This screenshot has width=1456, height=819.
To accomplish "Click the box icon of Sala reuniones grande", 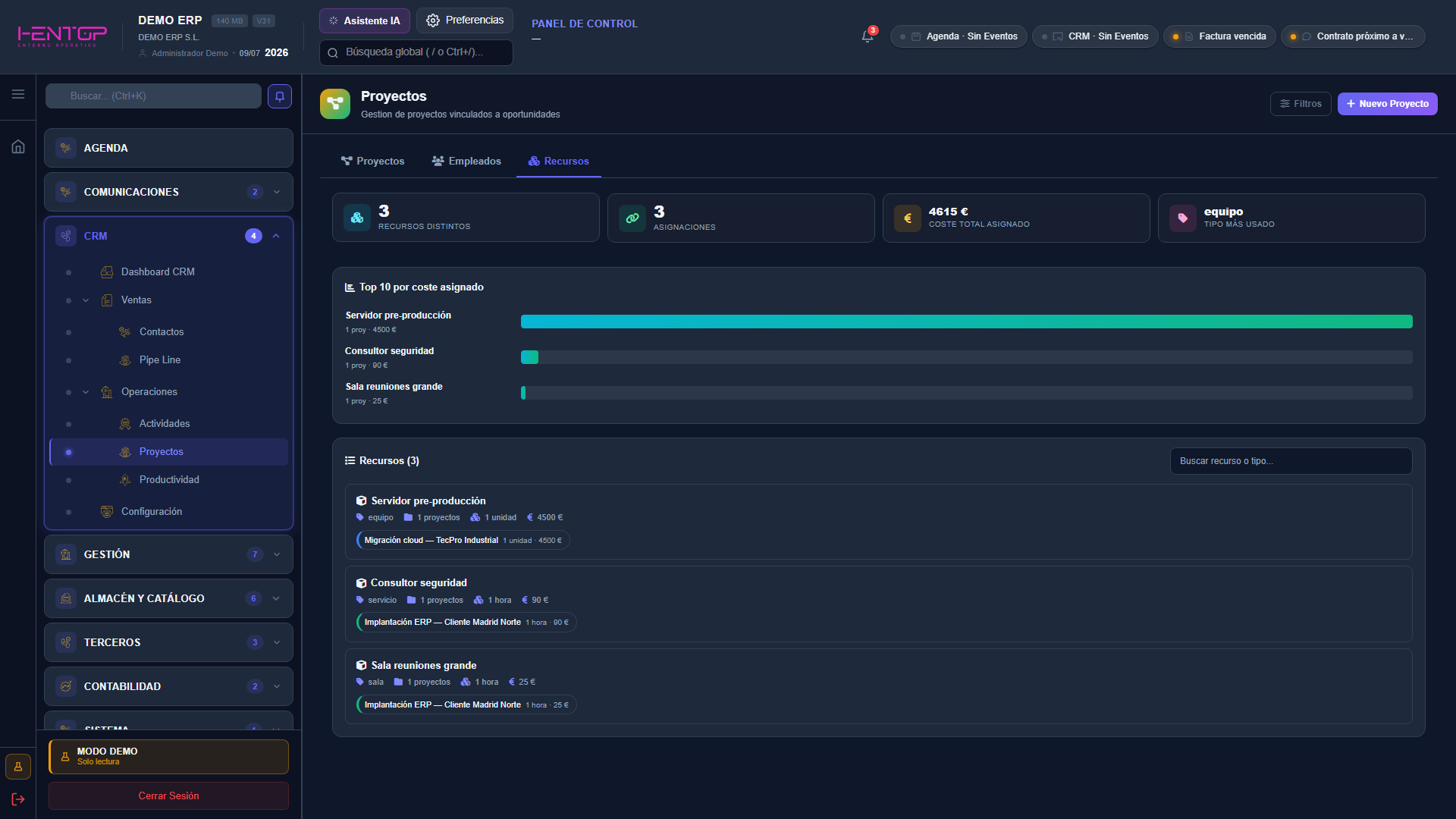I will click(x=362, y=665).
